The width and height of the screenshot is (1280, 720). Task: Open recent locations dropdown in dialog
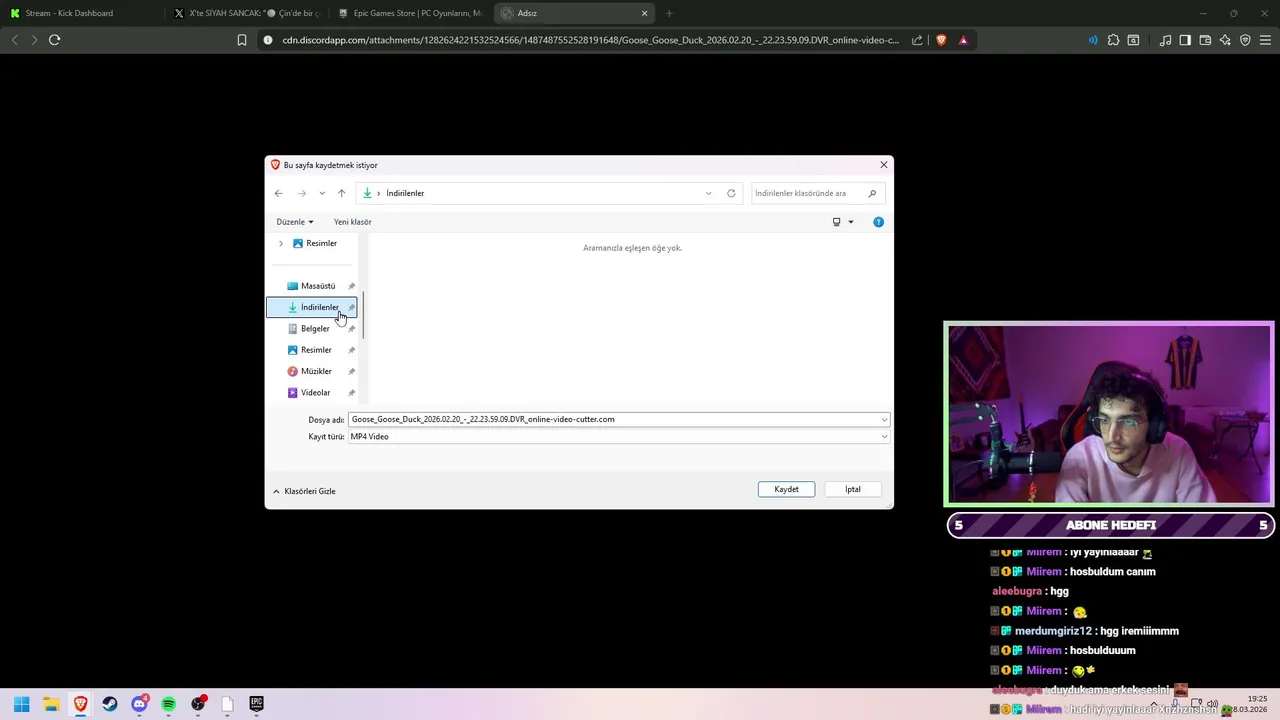click(321, 193)
